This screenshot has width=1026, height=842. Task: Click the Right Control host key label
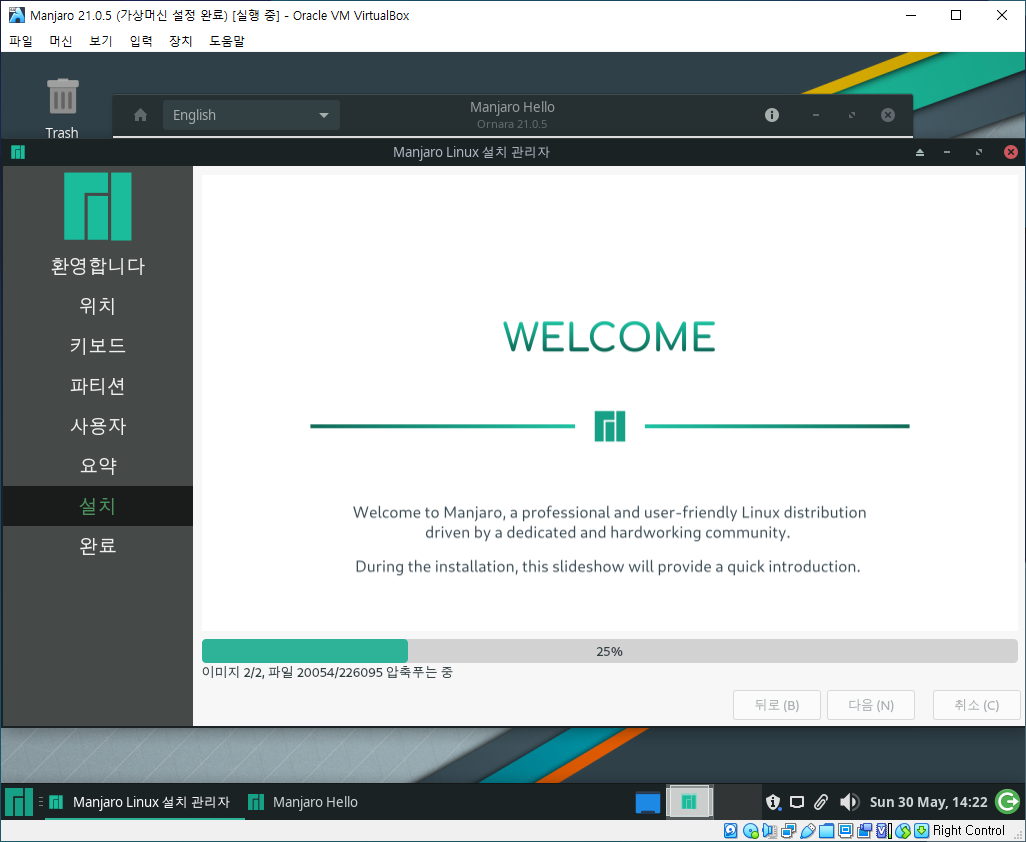[x=968, y=831]
